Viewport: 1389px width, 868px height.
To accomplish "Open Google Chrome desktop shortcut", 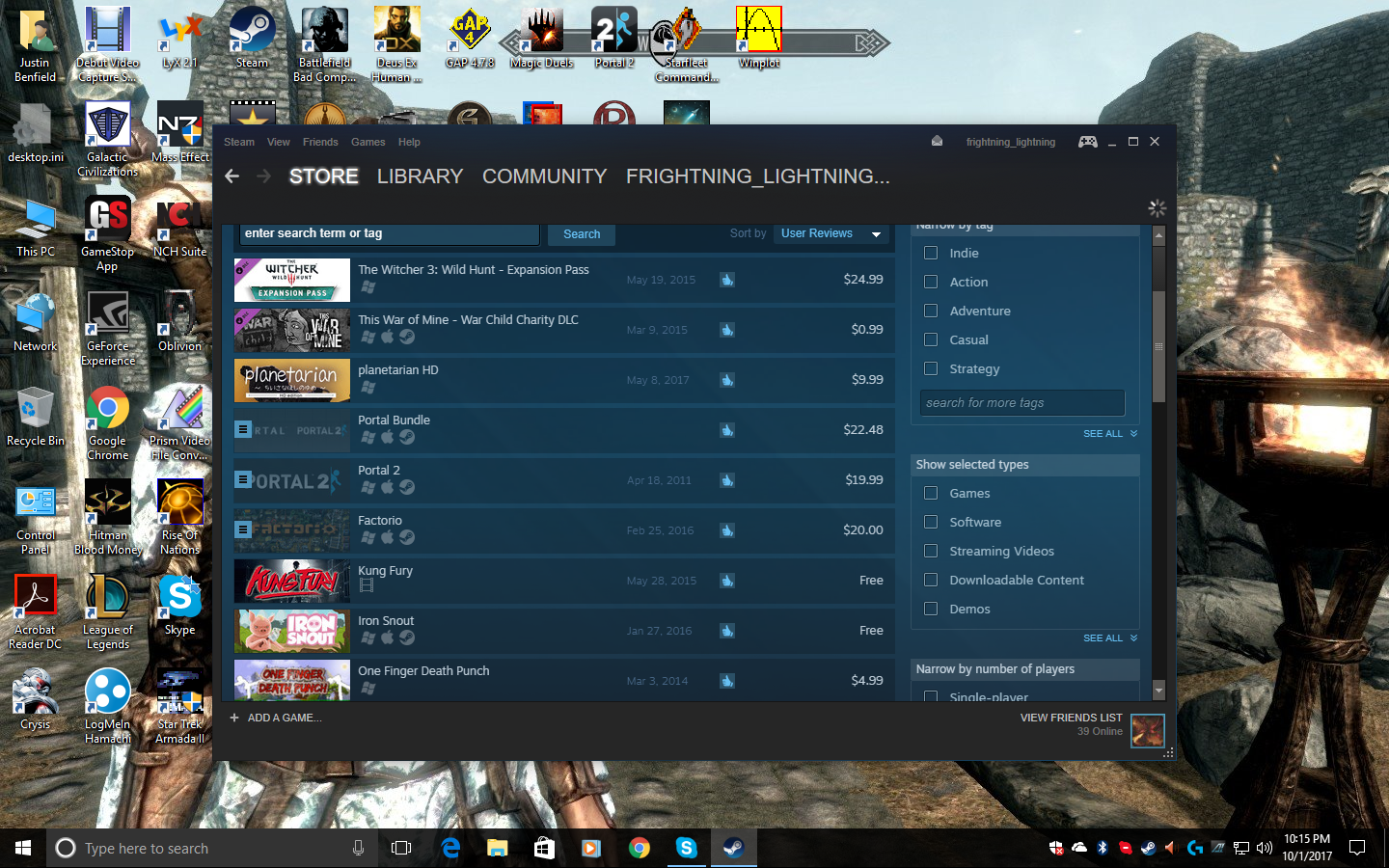I will (x=107, y=423).
